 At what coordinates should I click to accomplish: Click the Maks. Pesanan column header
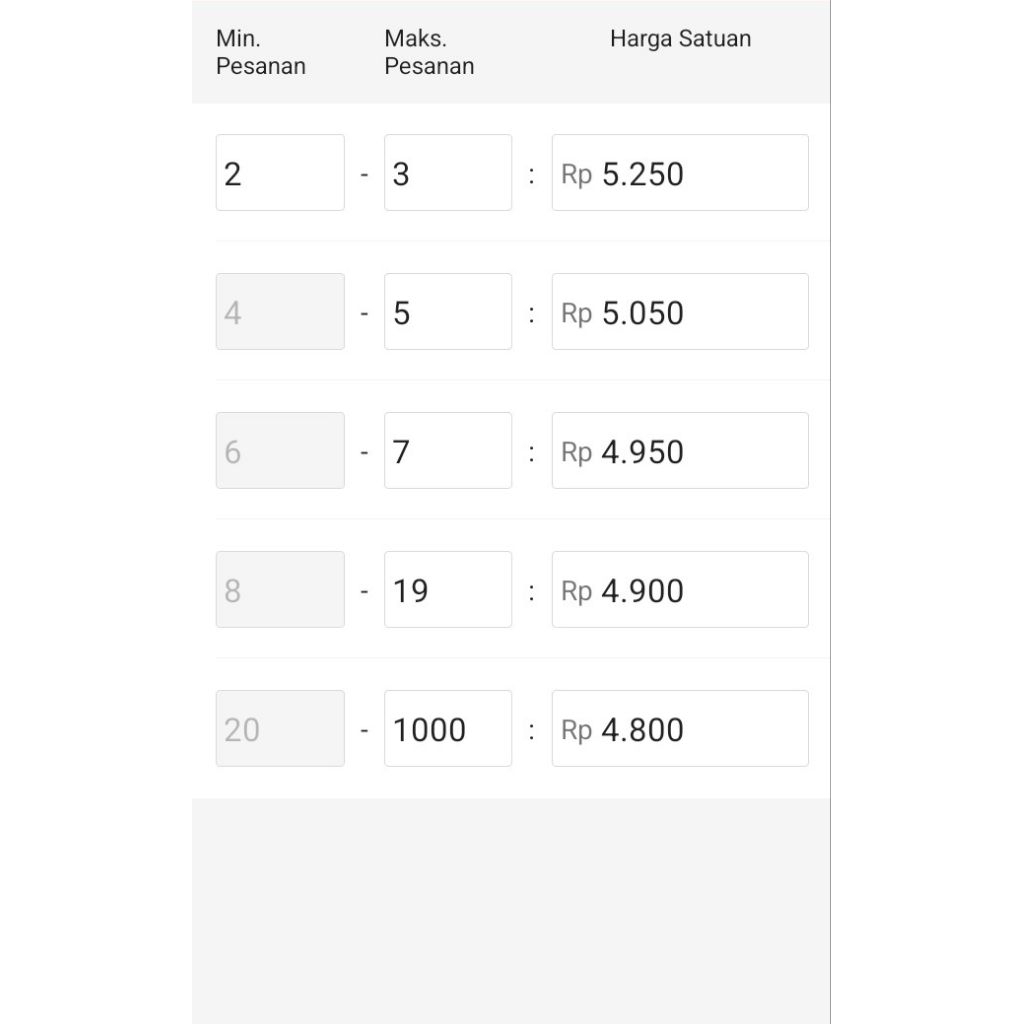coord(429,53)
